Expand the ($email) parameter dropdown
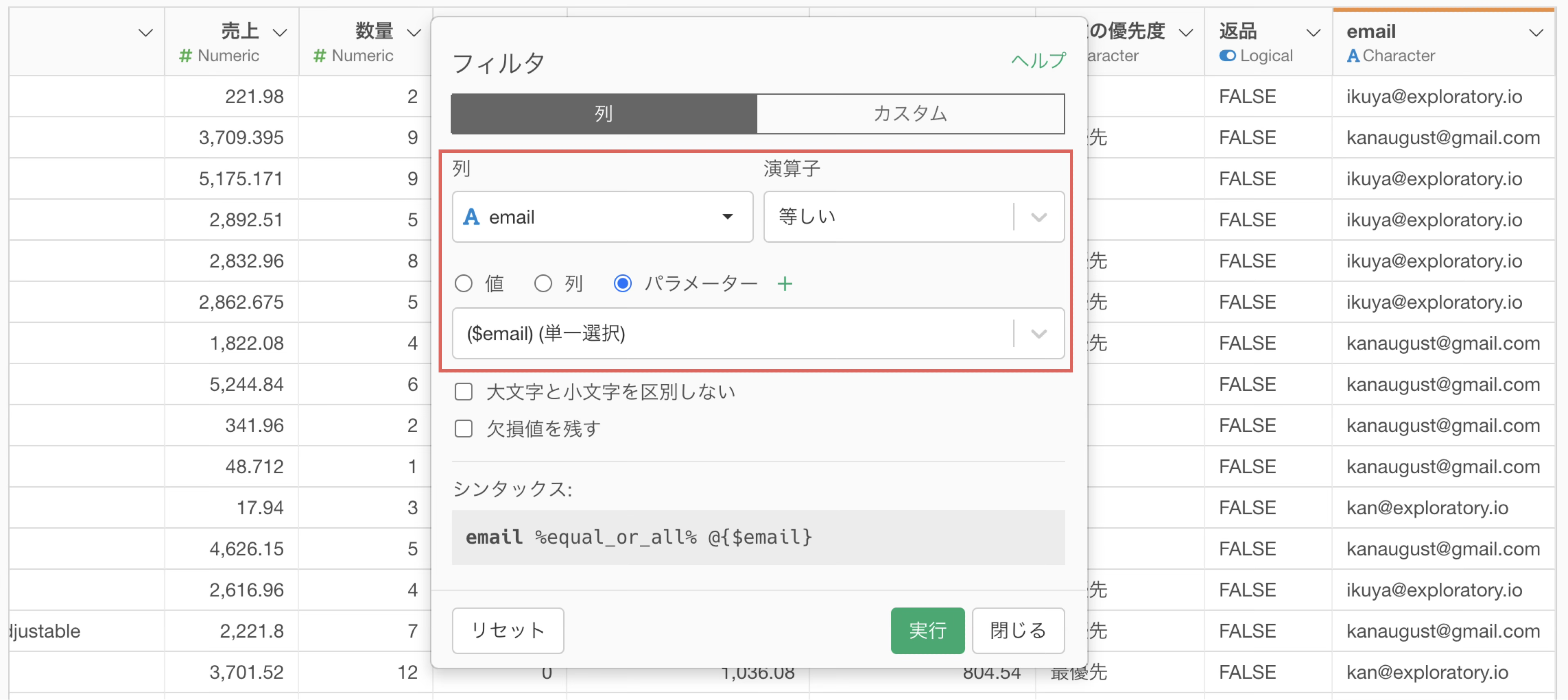This screenshot has width=1568, height=700. coord(758,334)
